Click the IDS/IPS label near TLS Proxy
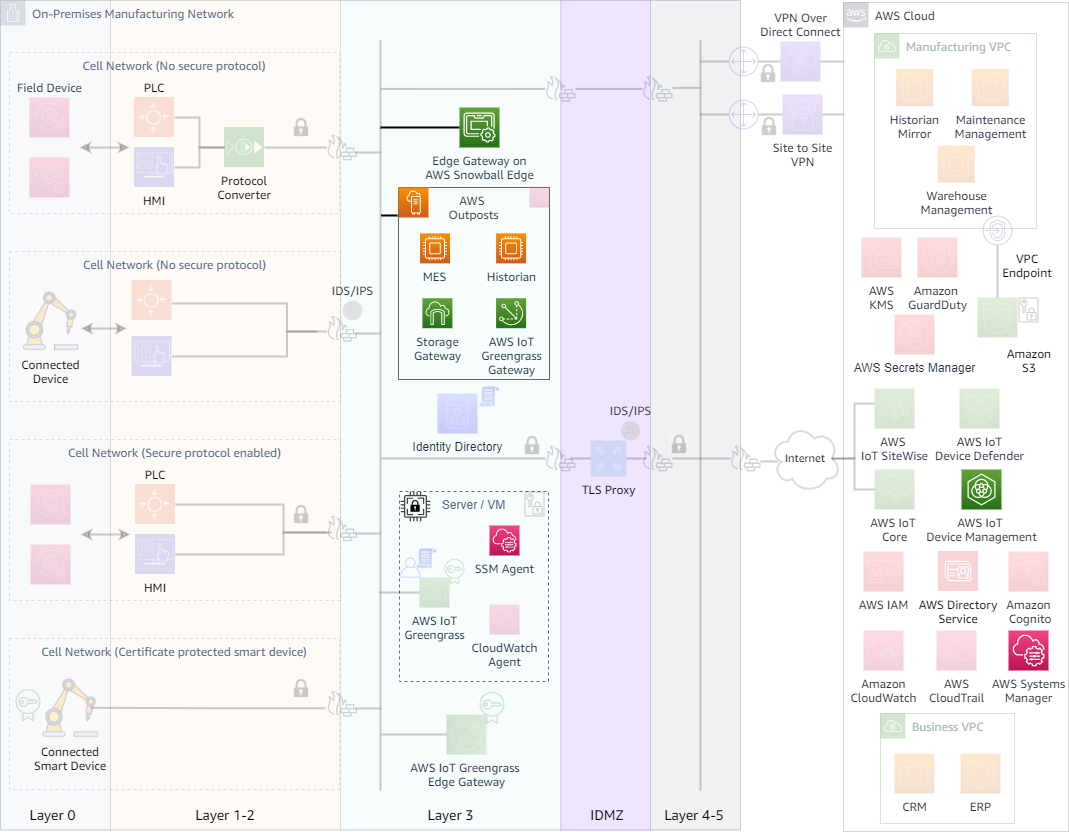The height and width of the screenshot is (832, 1069). click(x=630, y=411)
